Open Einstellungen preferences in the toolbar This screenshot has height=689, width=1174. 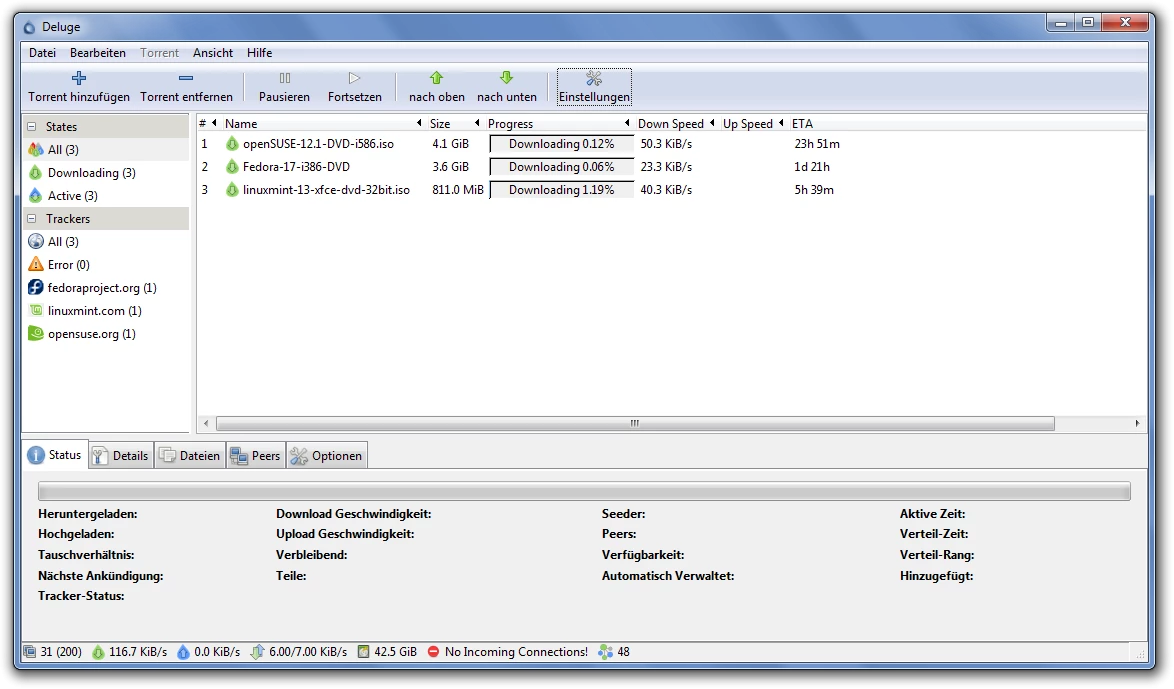coord(594,78)
